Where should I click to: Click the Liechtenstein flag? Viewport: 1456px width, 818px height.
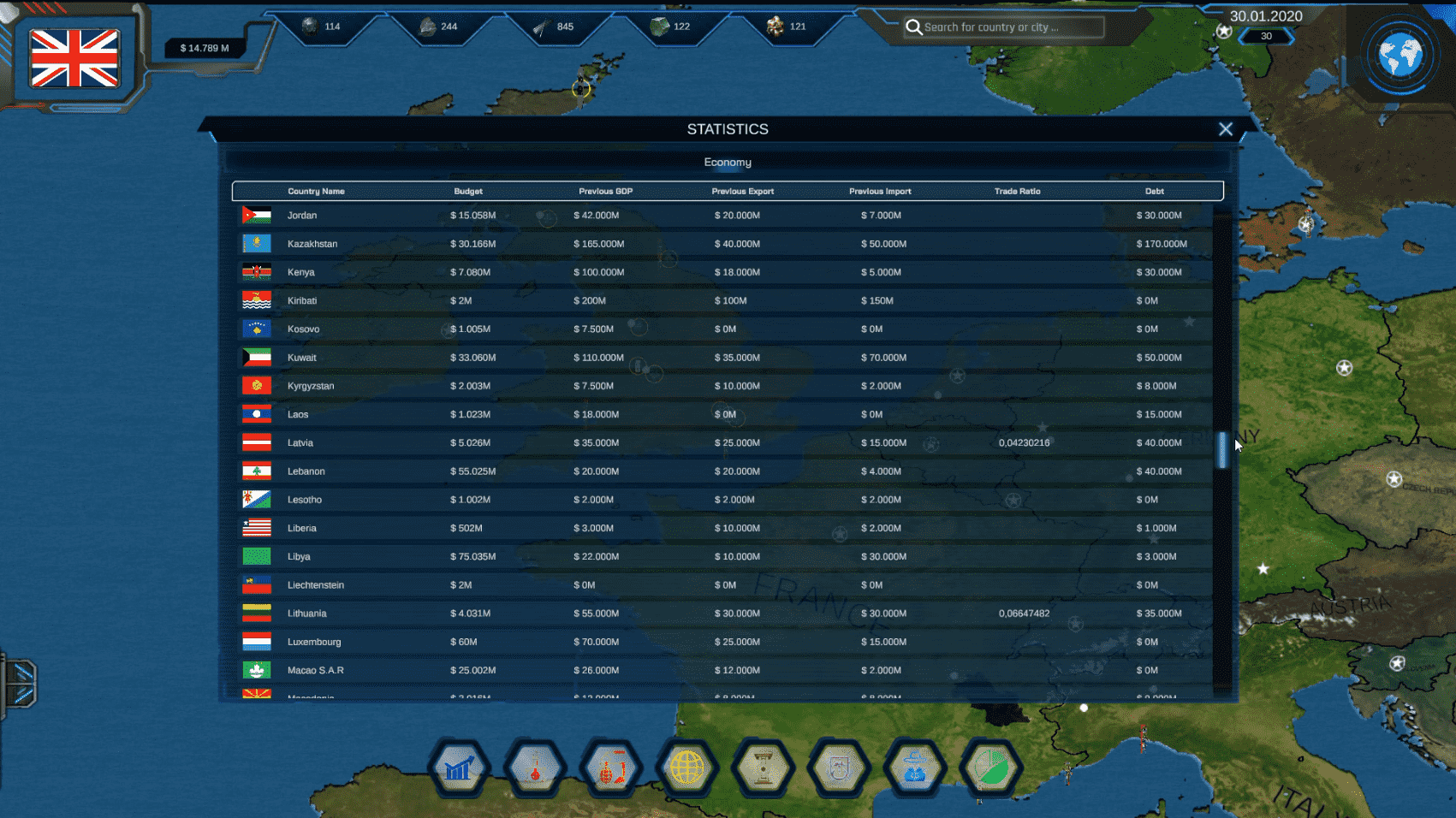(x=257, y=585)
